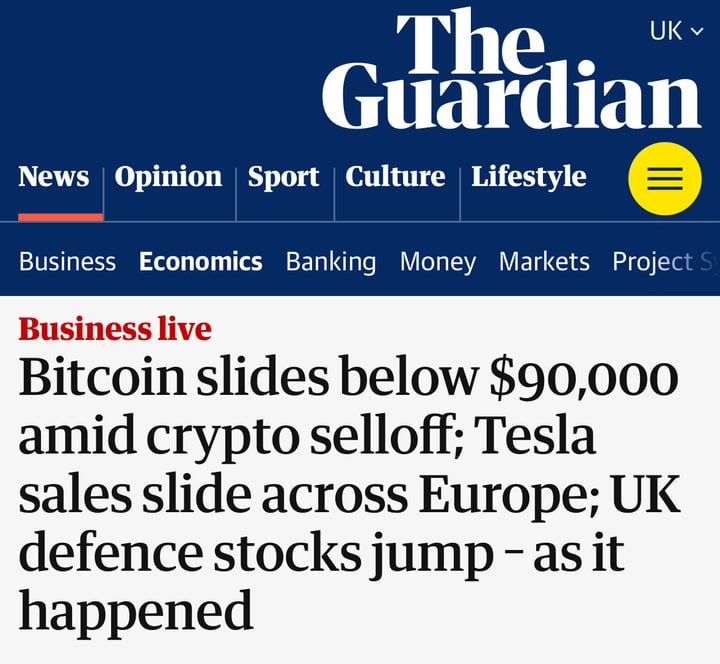The image size is (720, 664).
Task: Select the UK edition label
Action: click(x=666, y=31)
